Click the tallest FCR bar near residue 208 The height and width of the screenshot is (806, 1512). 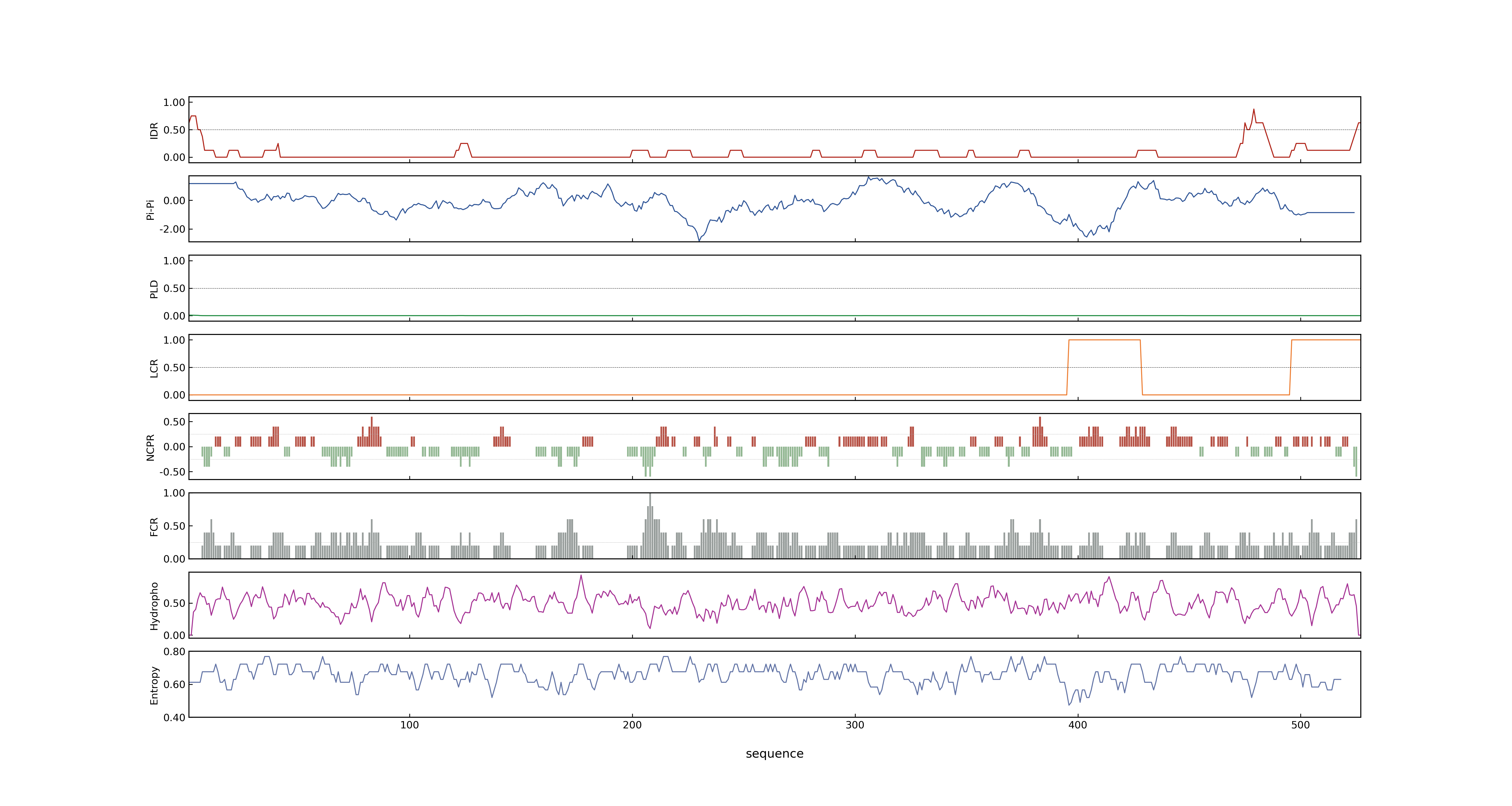(650, 525)
